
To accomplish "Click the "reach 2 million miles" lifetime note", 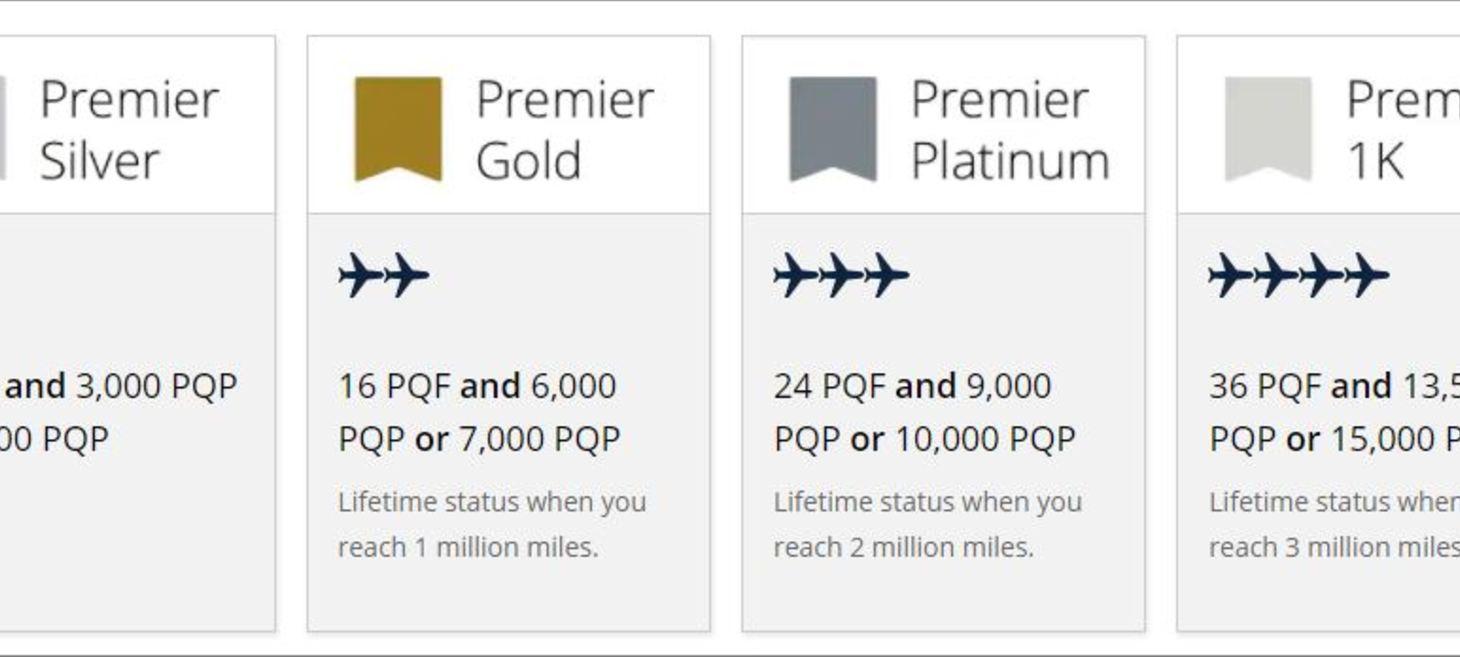I will click(903, 547).
